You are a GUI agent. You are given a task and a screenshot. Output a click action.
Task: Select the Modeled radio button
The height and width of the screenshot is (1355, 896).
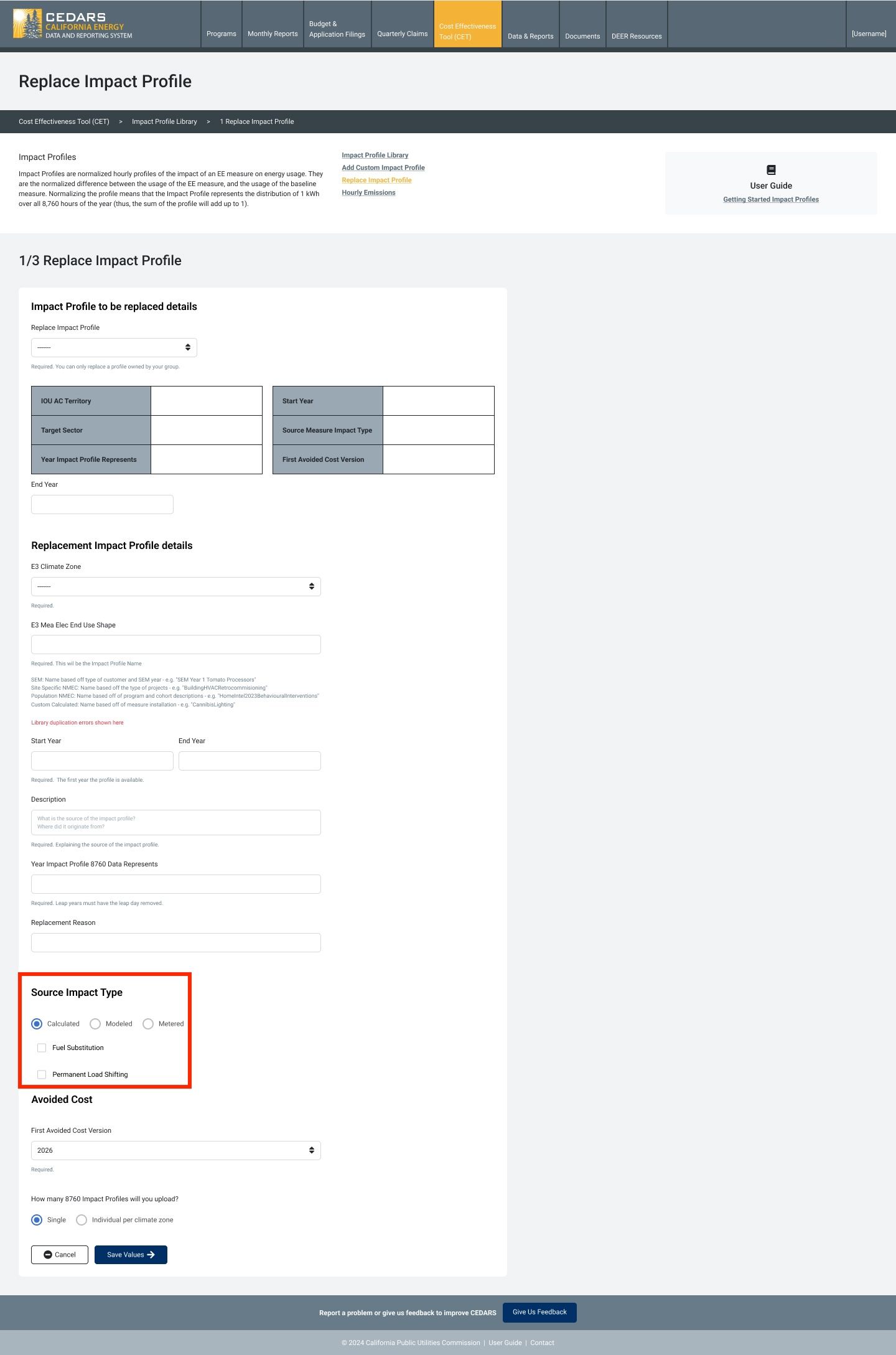coord(95,1024)
